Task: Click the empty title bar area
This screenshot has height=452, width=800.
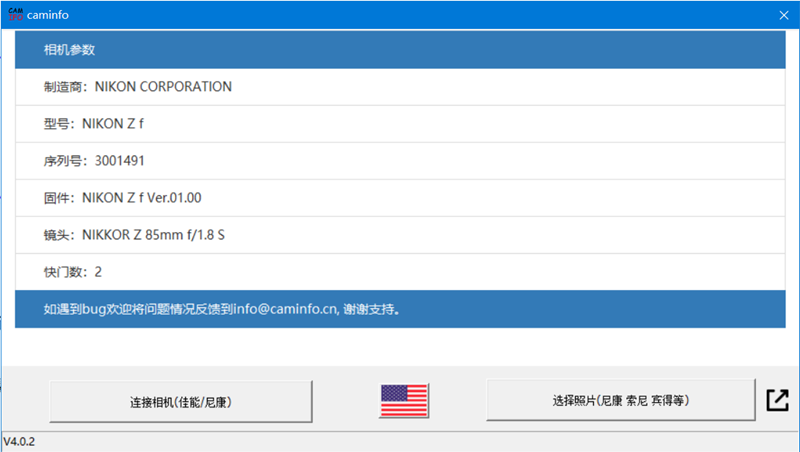Action: tap(400, 15)
